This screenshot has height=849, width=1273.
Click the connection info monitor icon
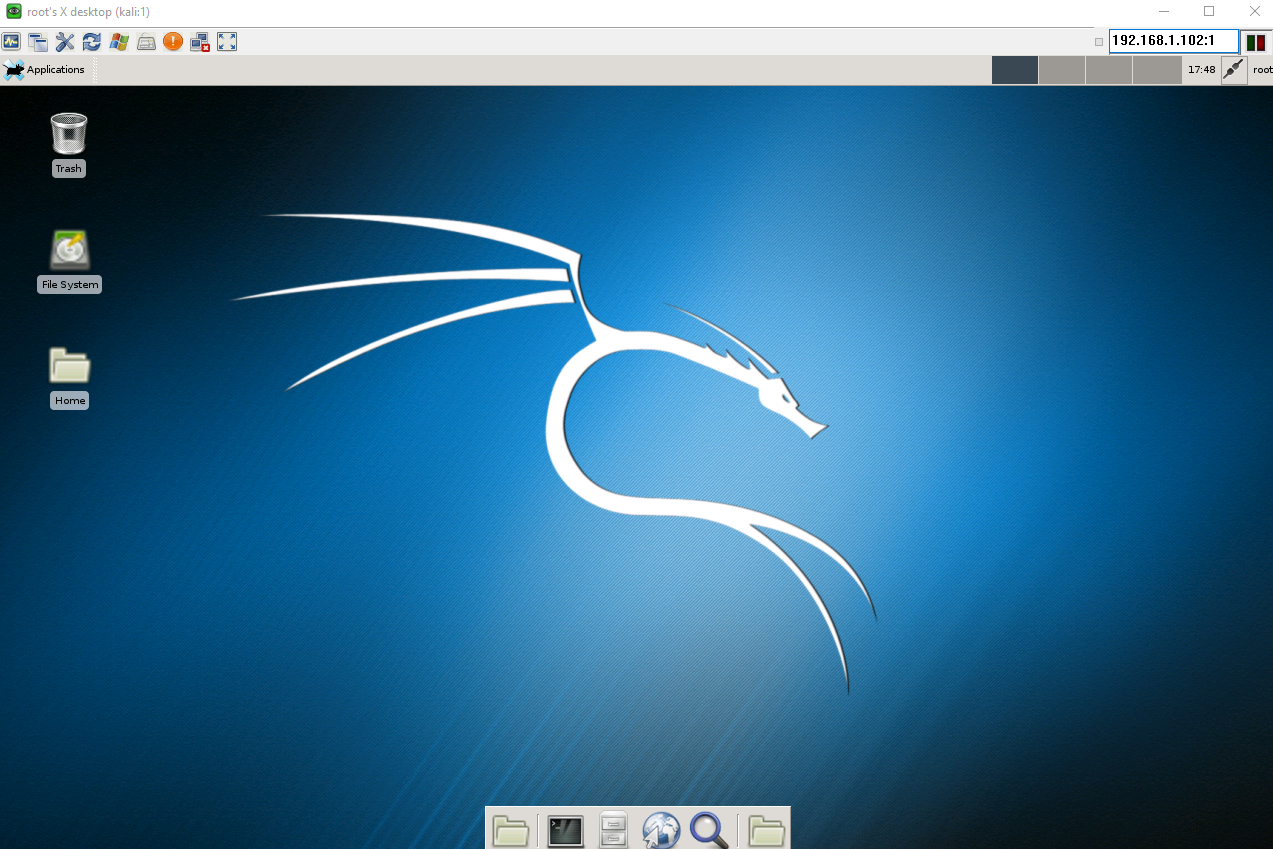coord(12,42)
